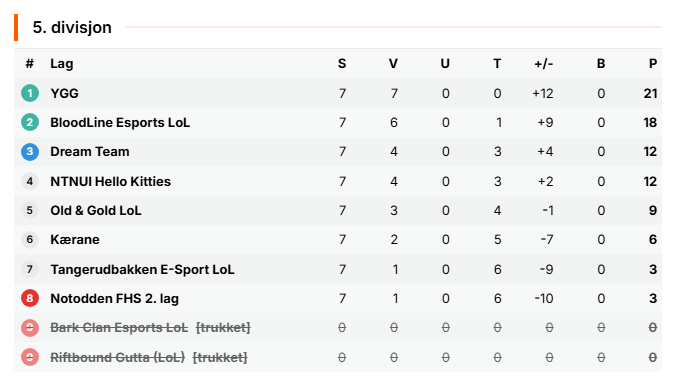Click the P points column header
This screenshot has width=687, height=390.
[x=653, y=64]
